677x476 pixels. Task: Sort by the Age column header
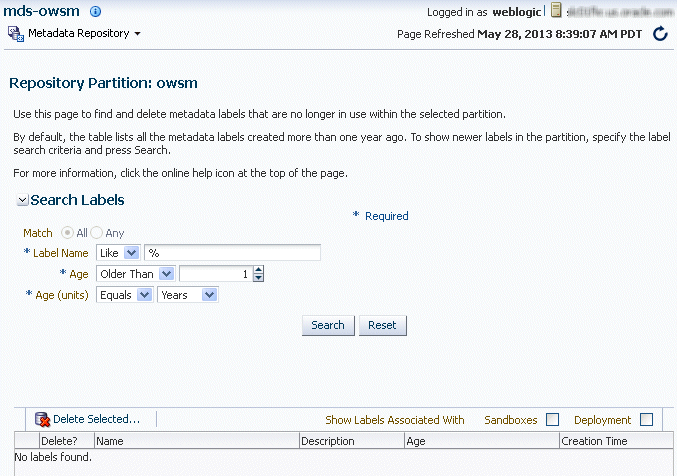point(482,441)
